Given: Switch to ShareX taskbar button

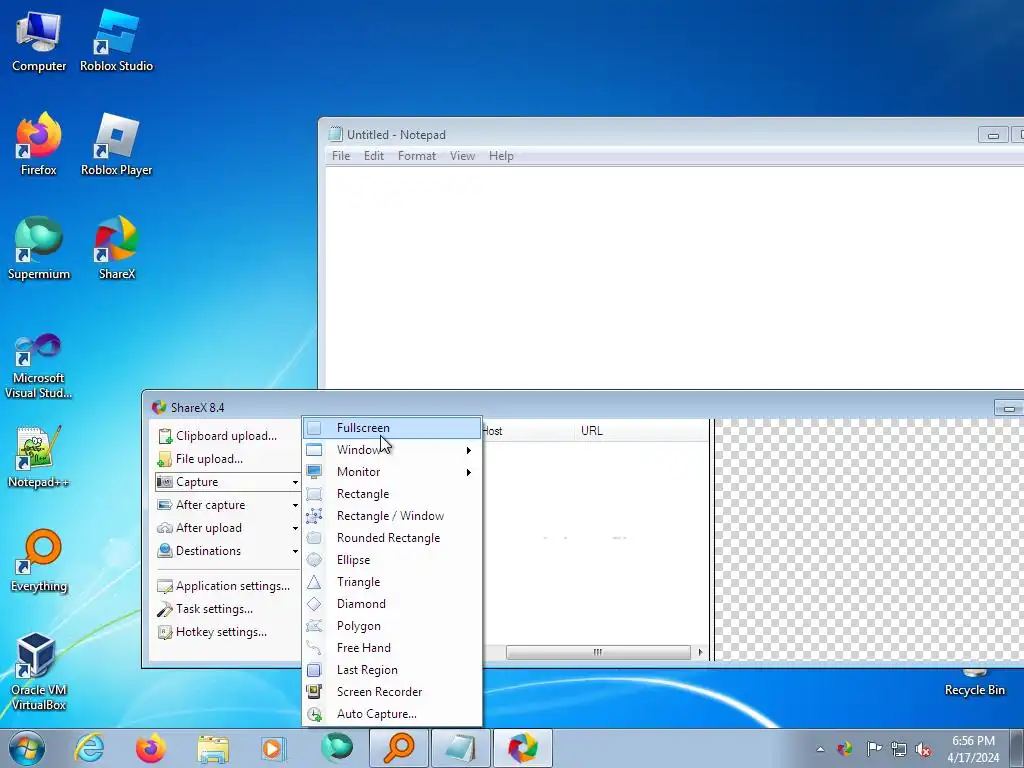Looking at the screenshot, I should tap(522, 748).
